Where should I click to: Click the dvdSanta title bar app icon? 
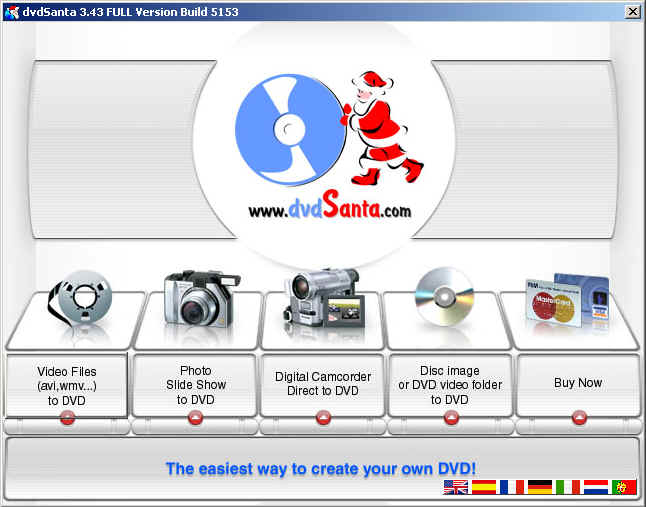pyautogui.click(x=11, y=12)
